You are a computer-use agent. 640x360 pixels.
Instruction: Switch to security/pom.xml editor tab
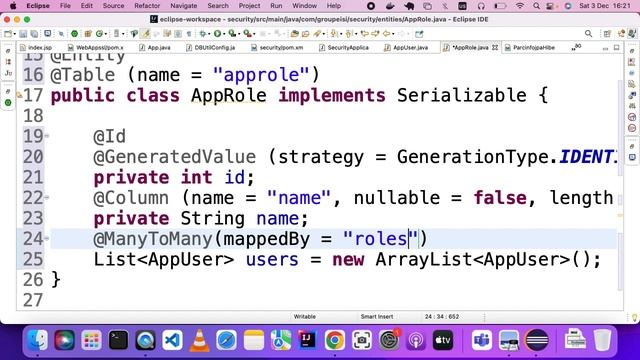pos(277,48)
